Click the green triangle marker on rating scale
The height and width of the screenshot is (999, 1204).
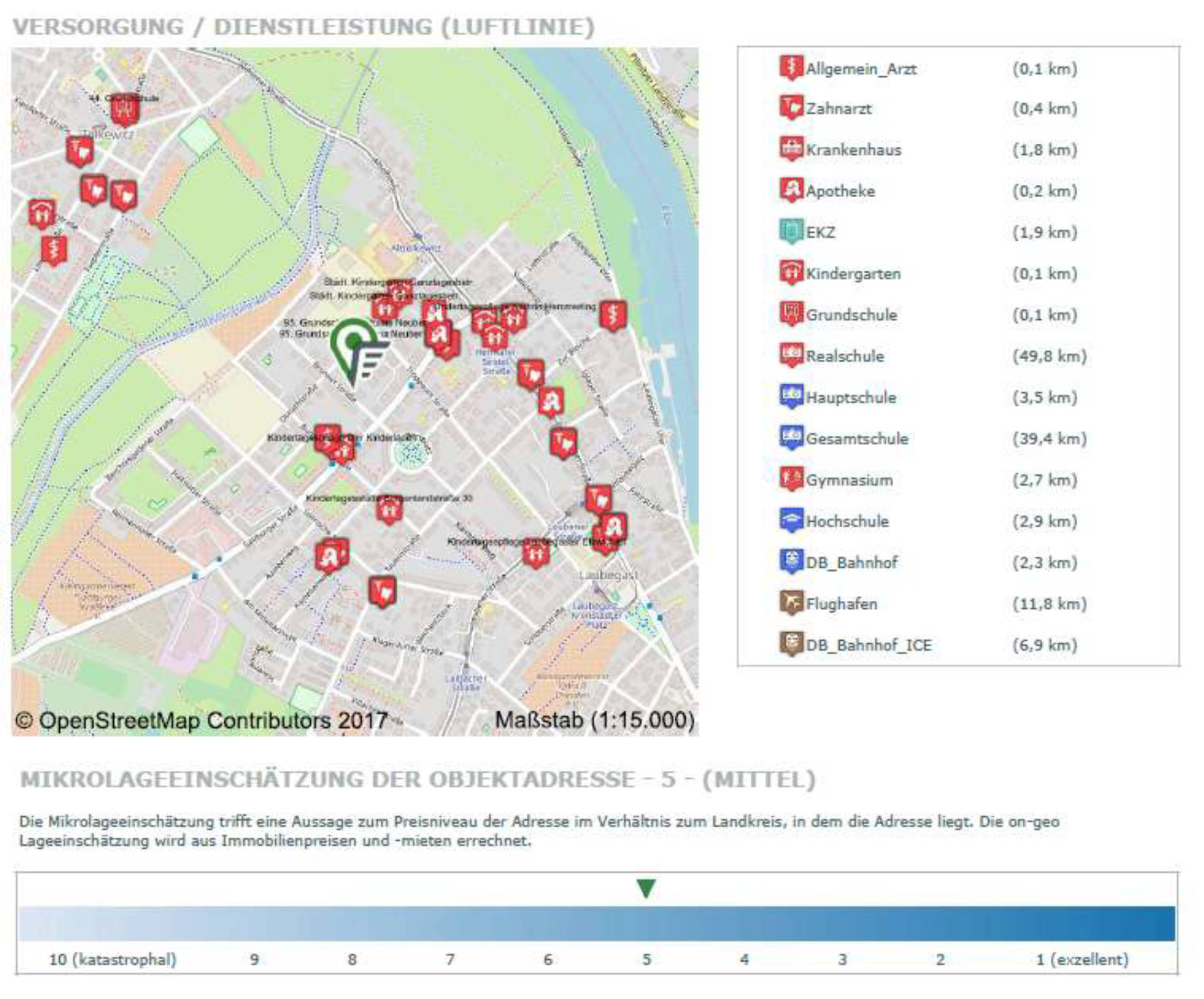coord(646,888)
